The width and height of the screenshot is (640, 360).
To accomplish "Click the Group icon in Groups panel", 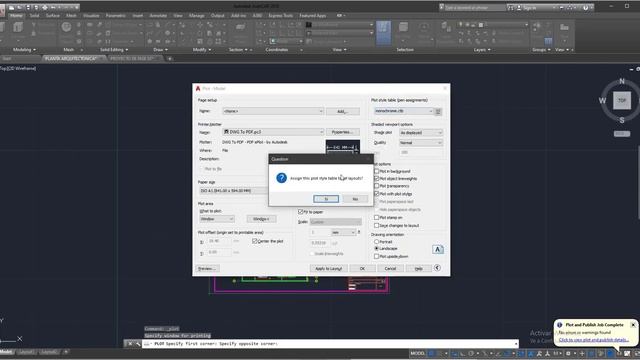I will point(537,27).
